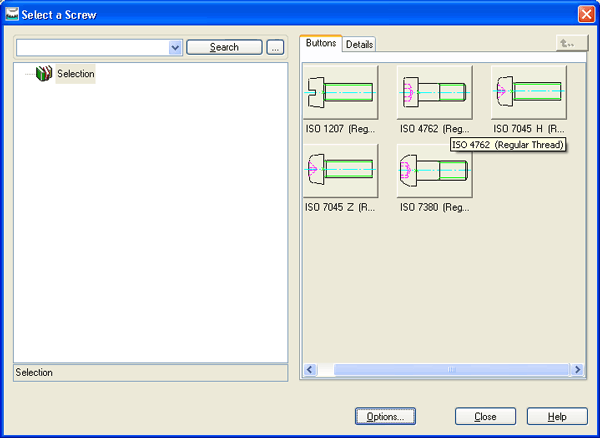This screenshot has width=600, height=438.
Task: Click the search text field
Action: pyautogui.click(x=92, y=47)
